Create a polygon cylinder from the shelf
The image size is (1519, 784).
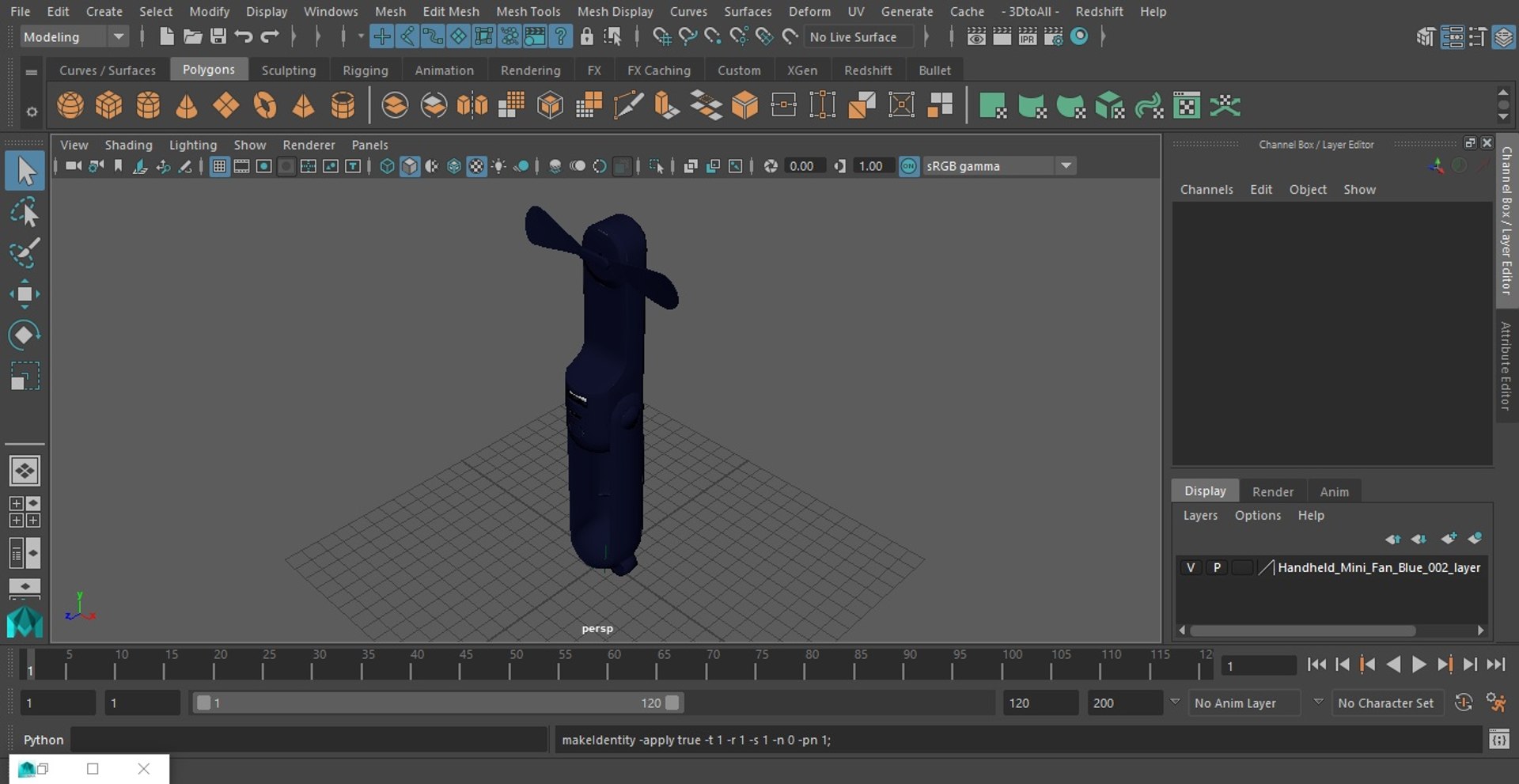pos(148,105)
